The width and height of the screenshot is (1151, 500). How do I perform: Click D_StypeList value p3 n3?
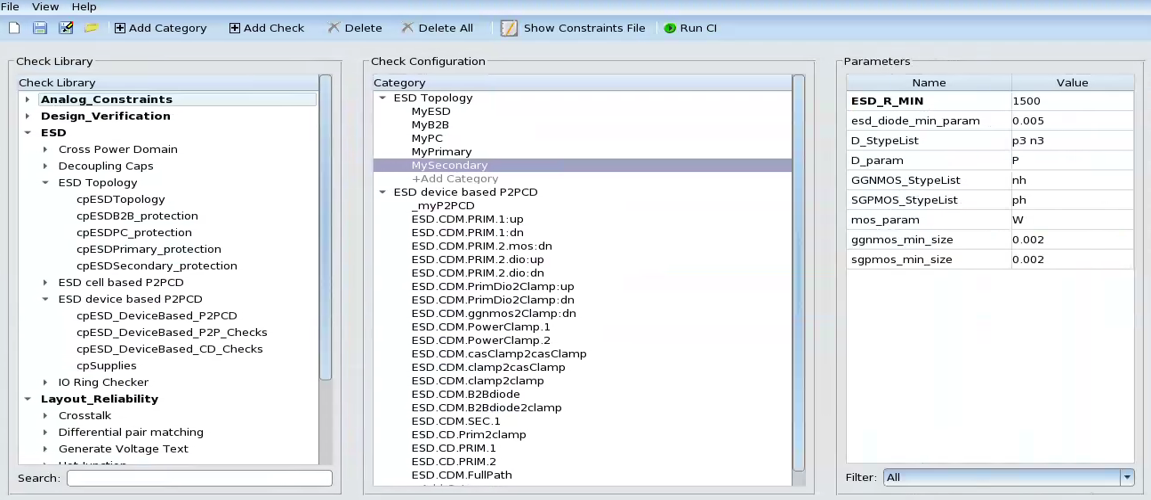[x=1072, y=140]
